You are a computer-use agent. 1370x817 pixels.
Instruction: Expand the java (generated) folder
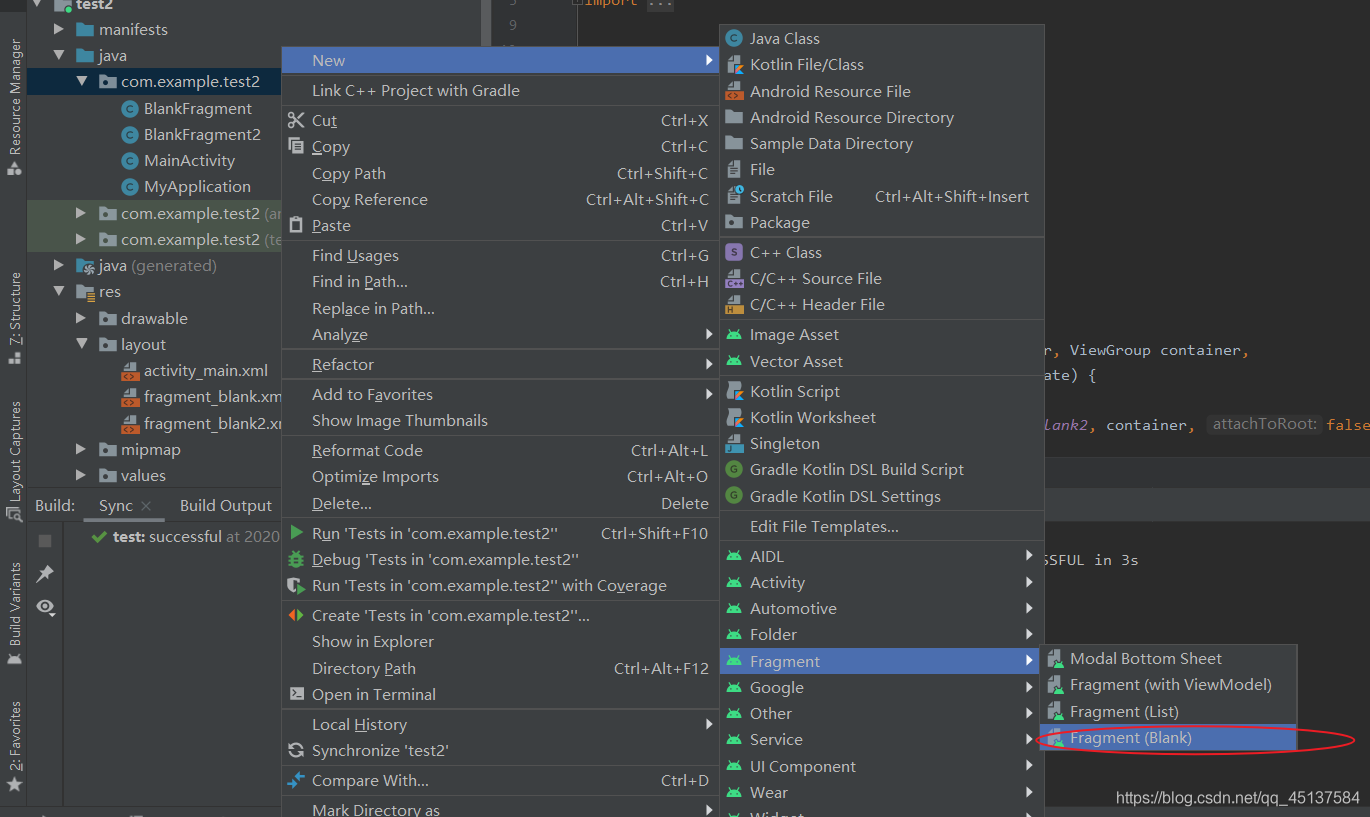[59, 266]
